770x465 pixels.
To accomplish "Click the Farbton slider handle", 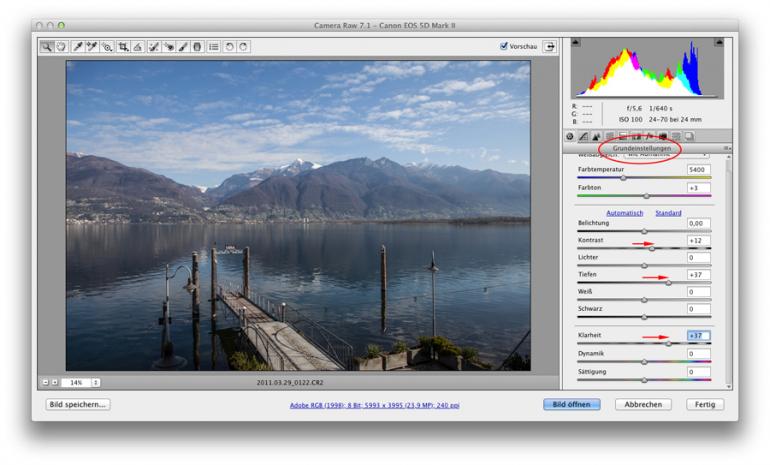I will tap(646, 196).
